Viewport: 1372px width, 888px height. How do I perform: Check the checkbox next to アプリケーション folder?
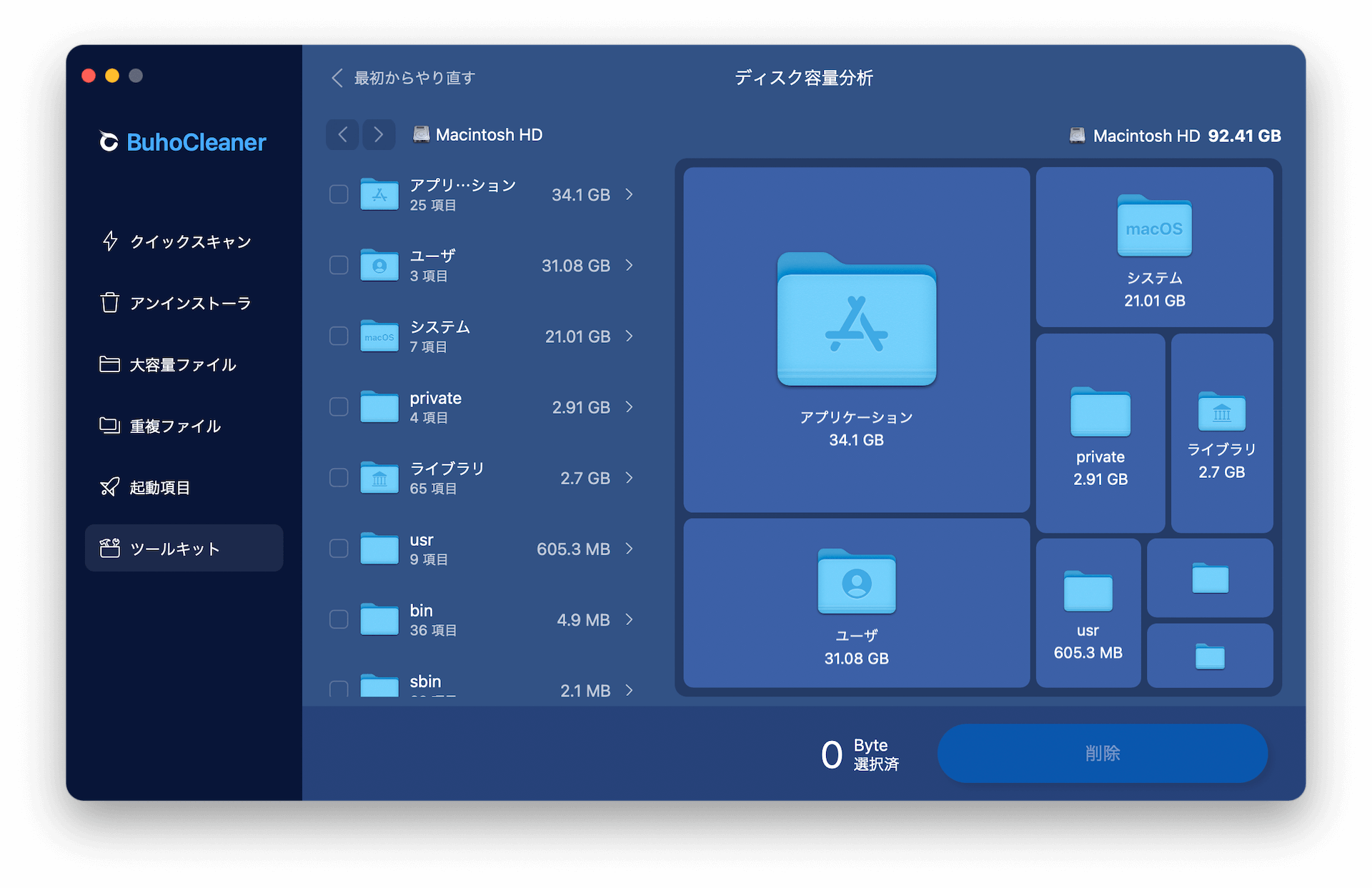pyautogui.click(x=339, y=194)
